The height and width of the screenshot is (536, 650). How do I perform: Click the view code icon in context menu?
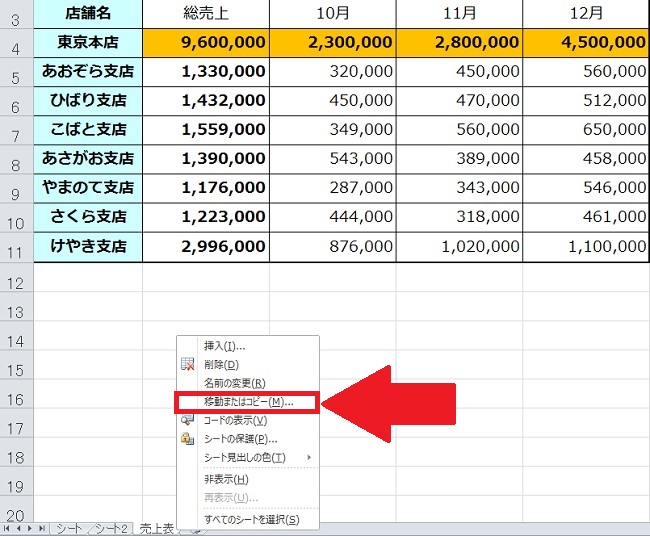[x=187, y=420]
